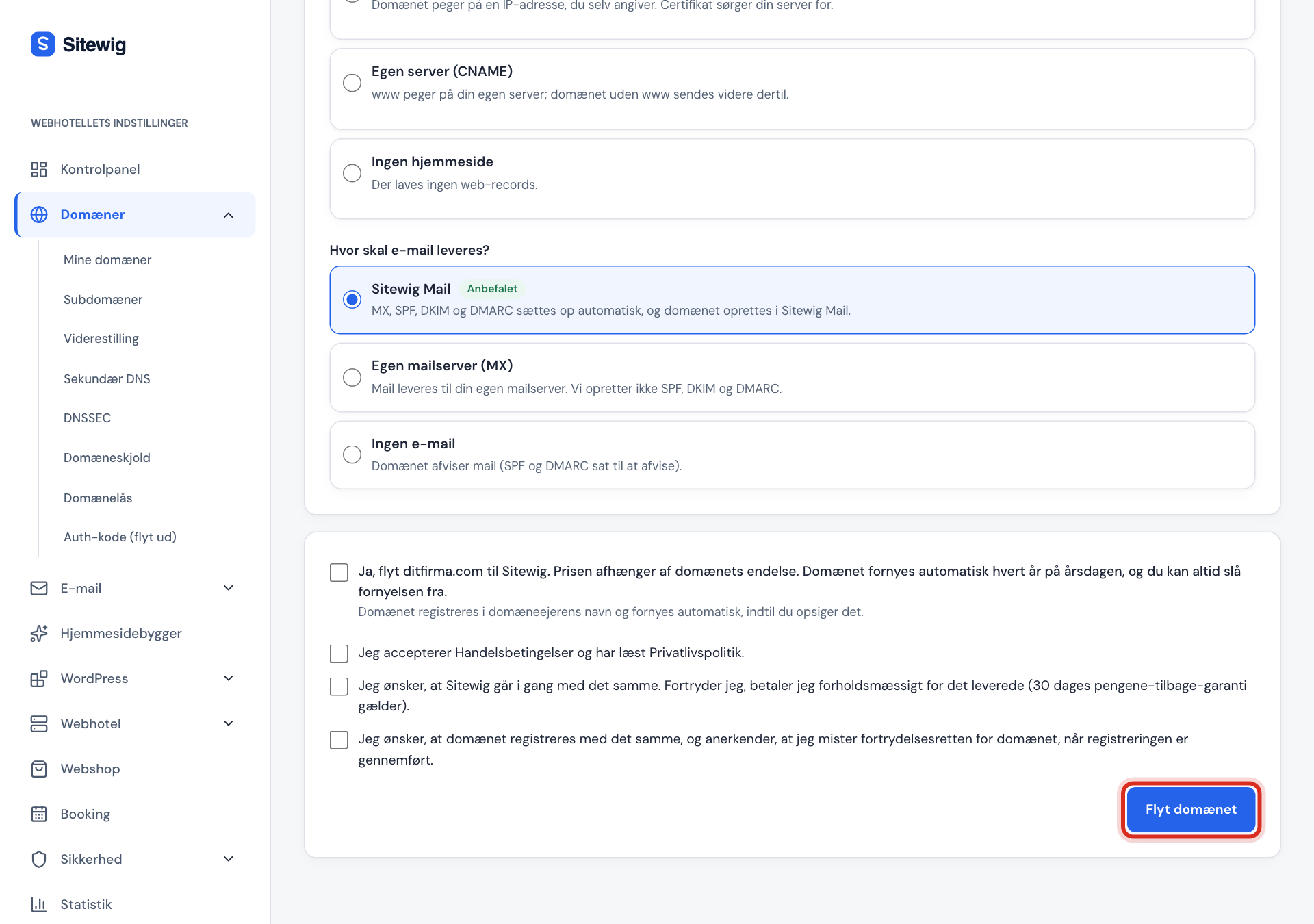Expand the Webhotel menu chevron
Screen dimensions: 1314x924
point(229,723)
